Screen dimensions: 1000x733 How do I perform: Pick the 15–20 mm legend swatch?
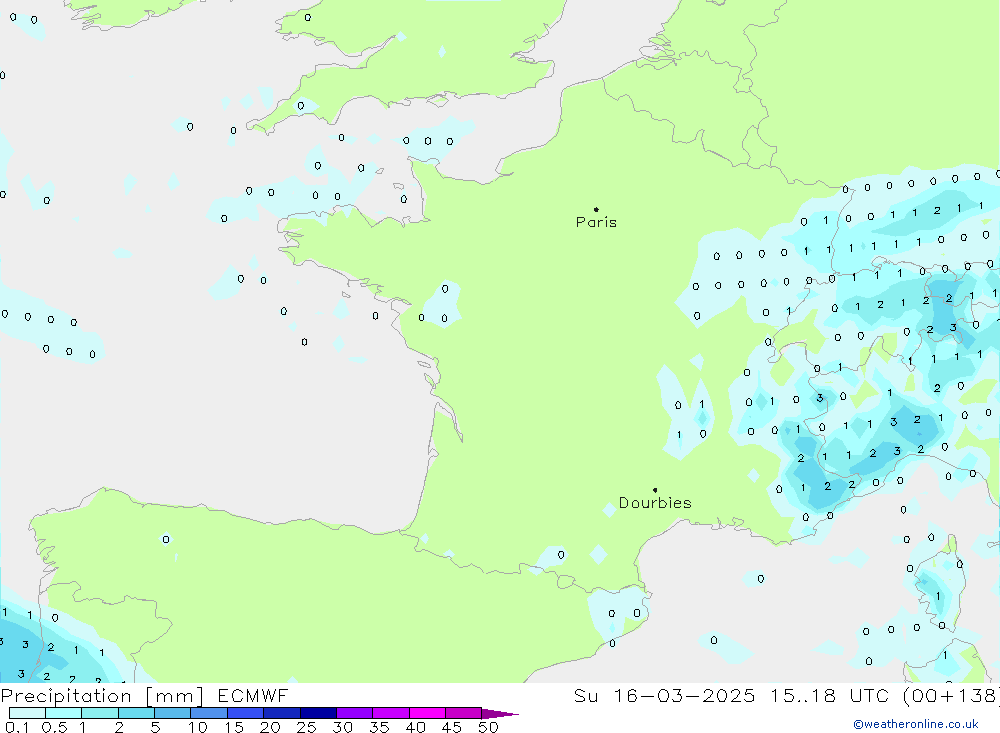tap(246, 713)
